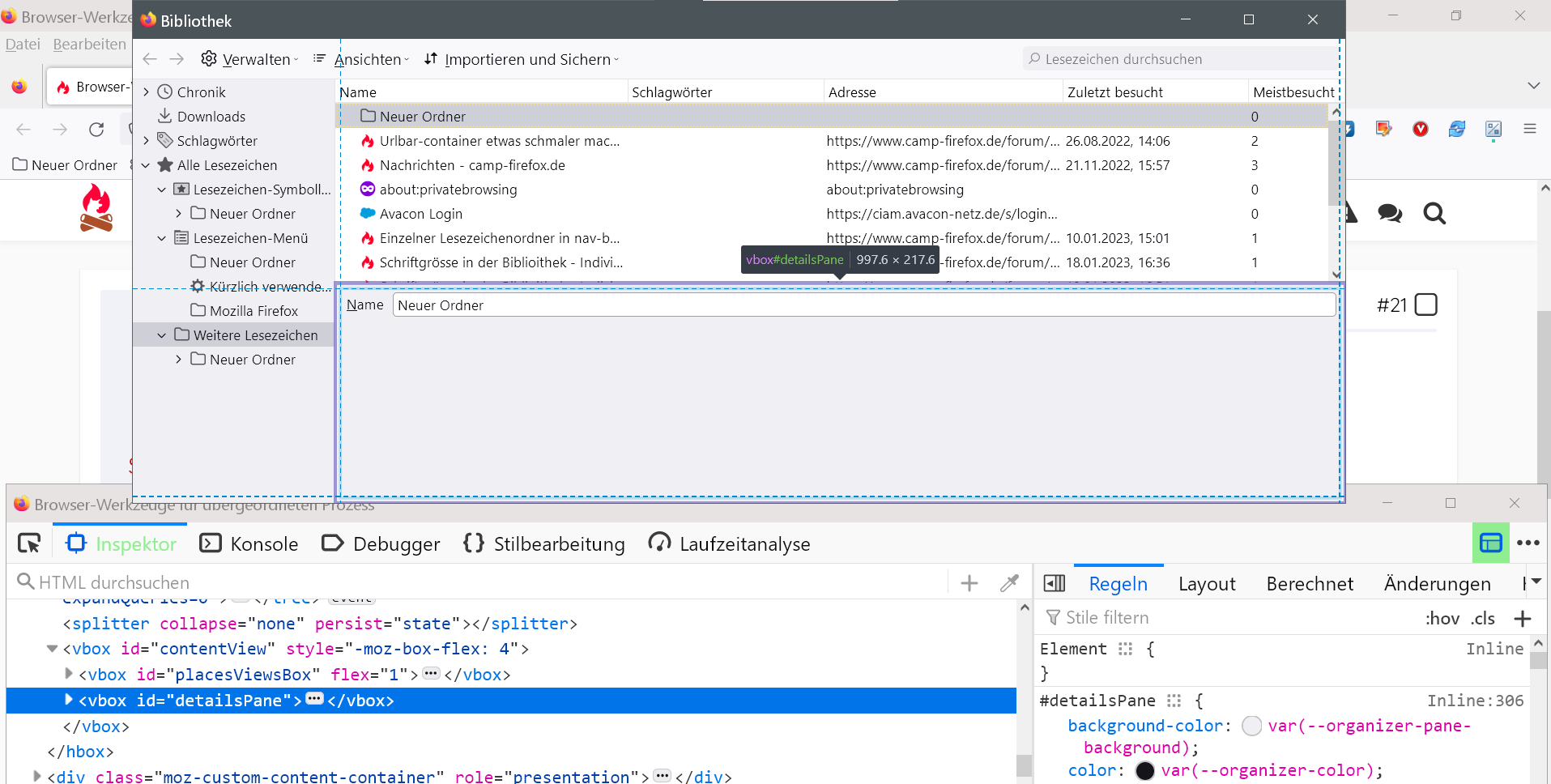The width and height of the screenshot is (1551, 784).
Task: Click the element picker icon in DevTools
Action: tap(29, 543)
